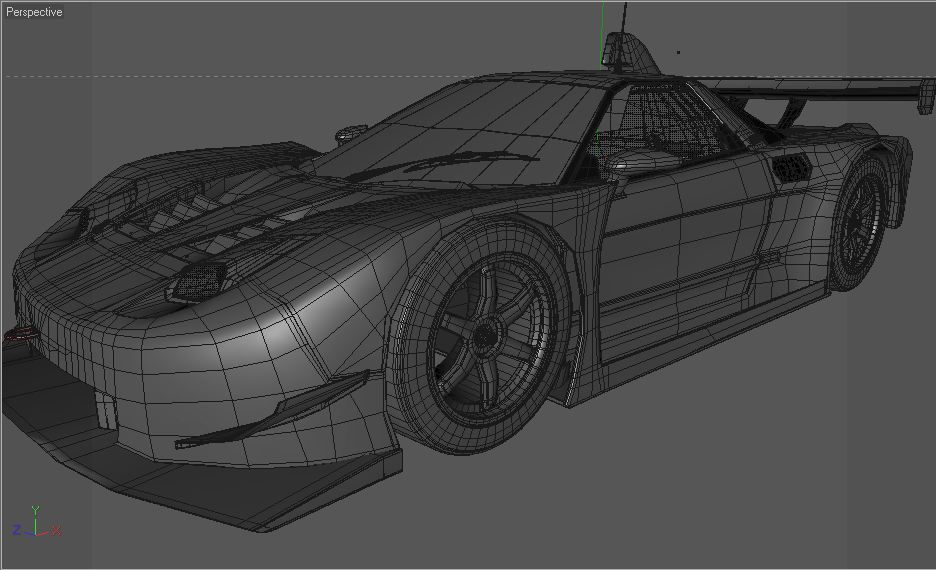The image size is (936, 570).
Task: Select the front bumper canard fin
Action: pyautogui.click(x=273, y=411)
